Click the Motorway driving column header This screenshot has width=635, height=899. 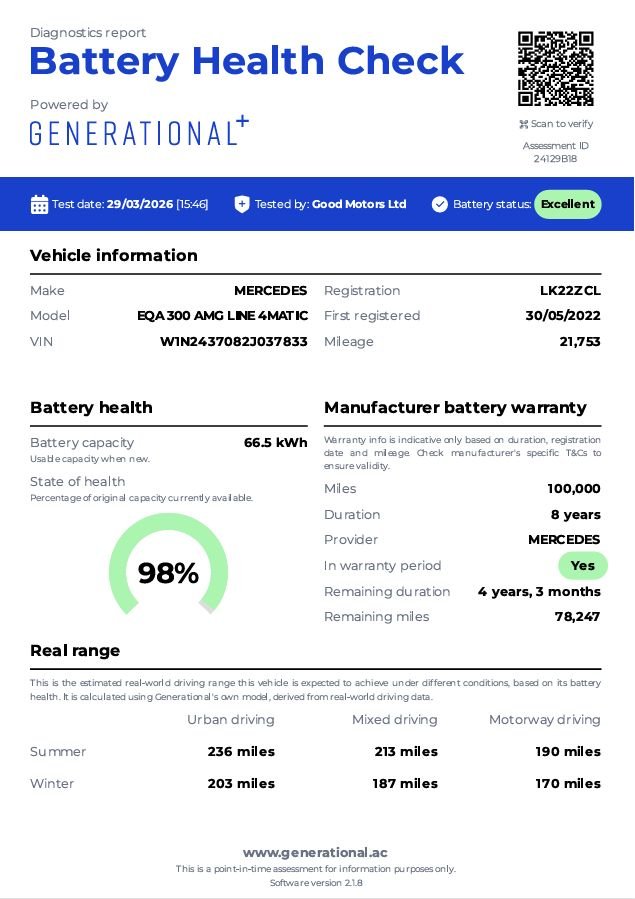coord(544,719)
